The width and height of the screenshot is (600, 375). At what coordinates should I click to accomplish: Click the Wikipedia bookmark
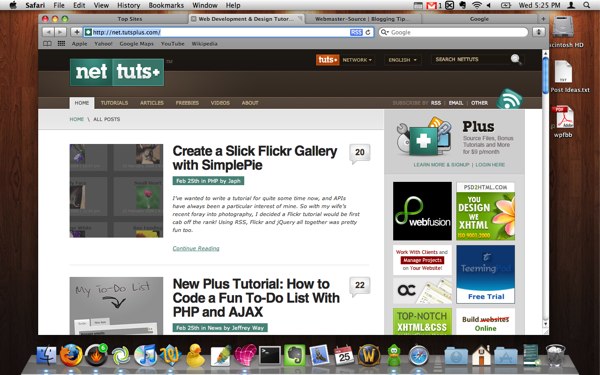(x=204, y=44)
